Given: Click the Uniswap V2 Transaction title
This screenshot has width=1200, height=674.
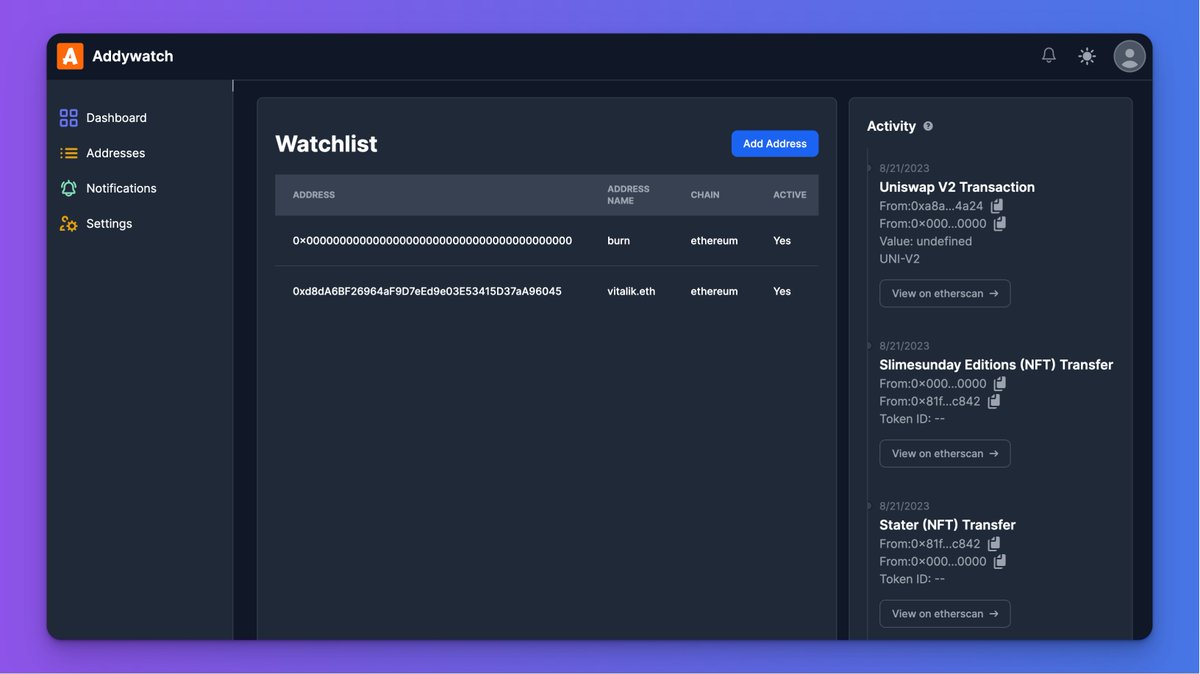Looking at the screenshot, I should (x=957, y=187).
